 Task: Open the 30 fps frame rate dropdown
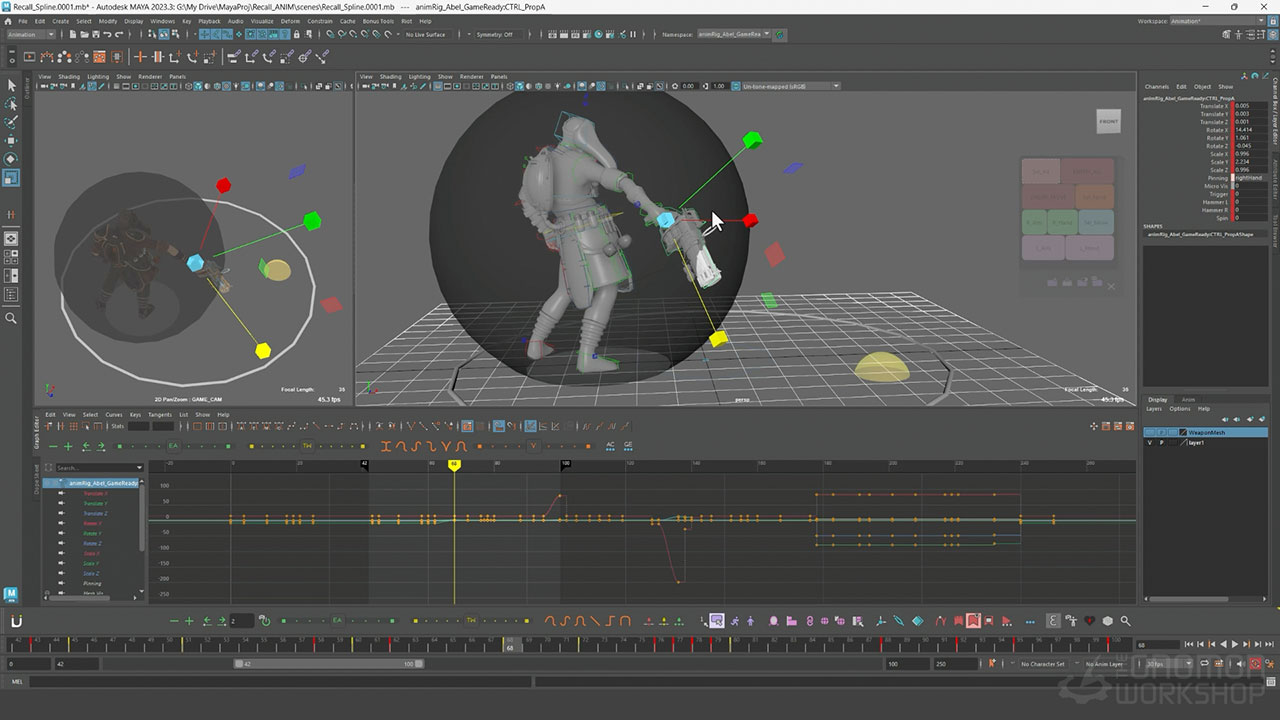[1166, 664]
